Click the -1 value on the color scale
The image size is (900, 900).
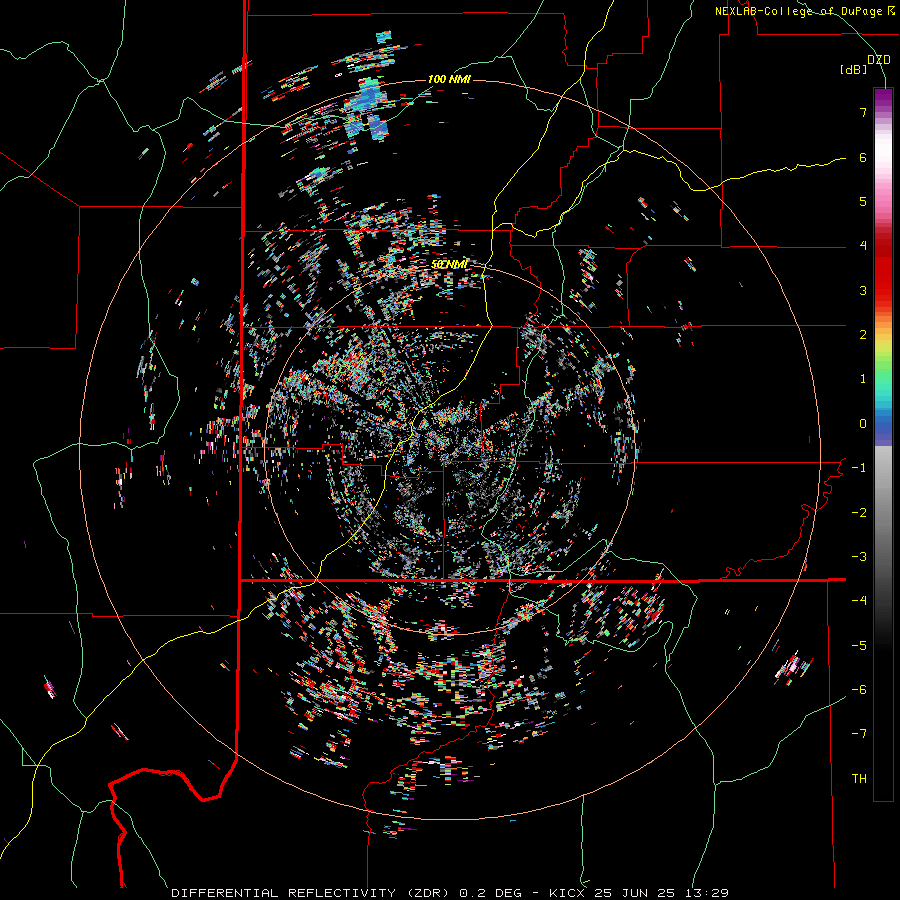859,468
